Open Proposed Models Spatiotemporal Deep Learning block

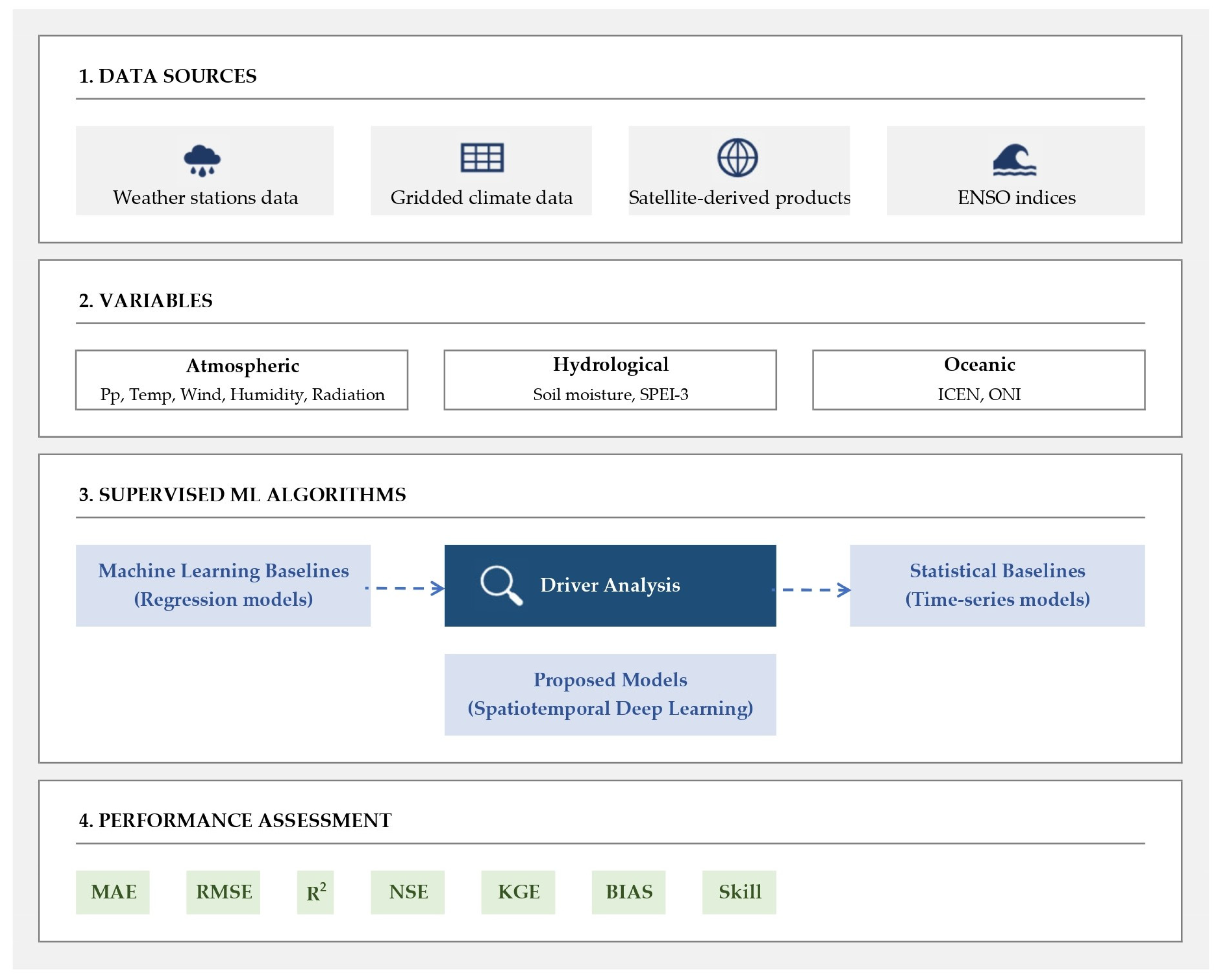coord(610,695)
